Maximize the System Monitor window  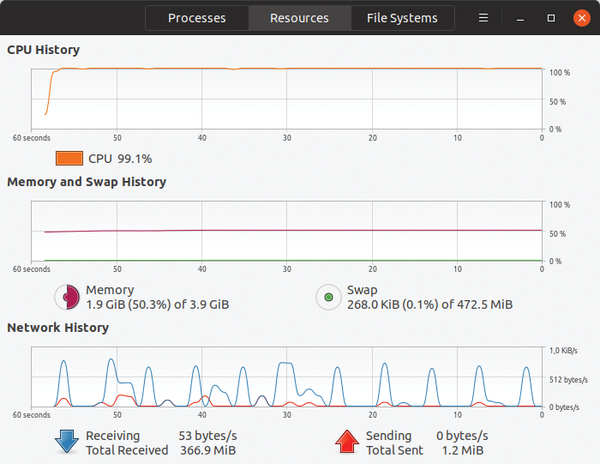pyautogui.click(x=551, y=18)
